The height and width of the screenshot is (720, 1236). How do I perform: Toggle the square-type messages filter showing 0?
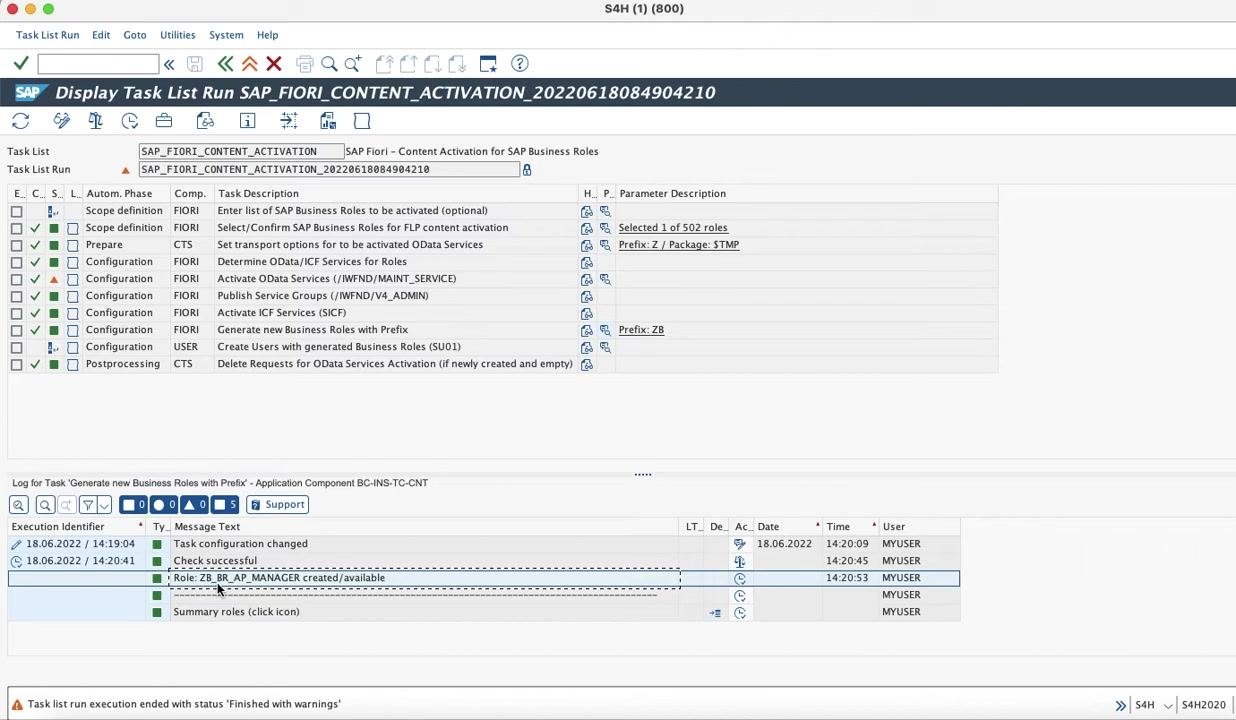(x=133, y=505)
